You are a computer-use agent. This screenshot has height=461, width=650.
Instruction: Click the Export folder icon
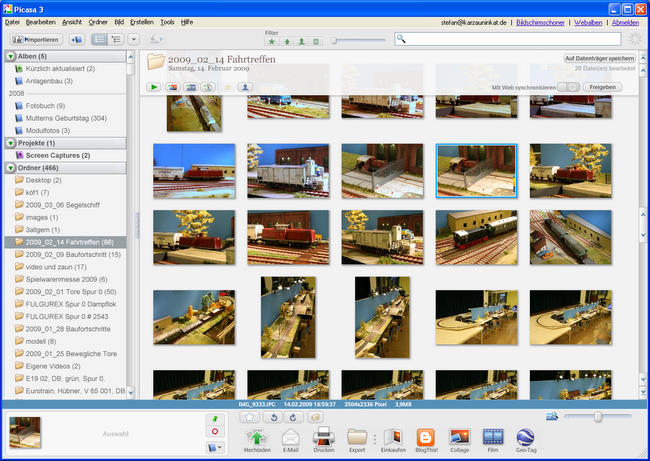pos(357,437)
